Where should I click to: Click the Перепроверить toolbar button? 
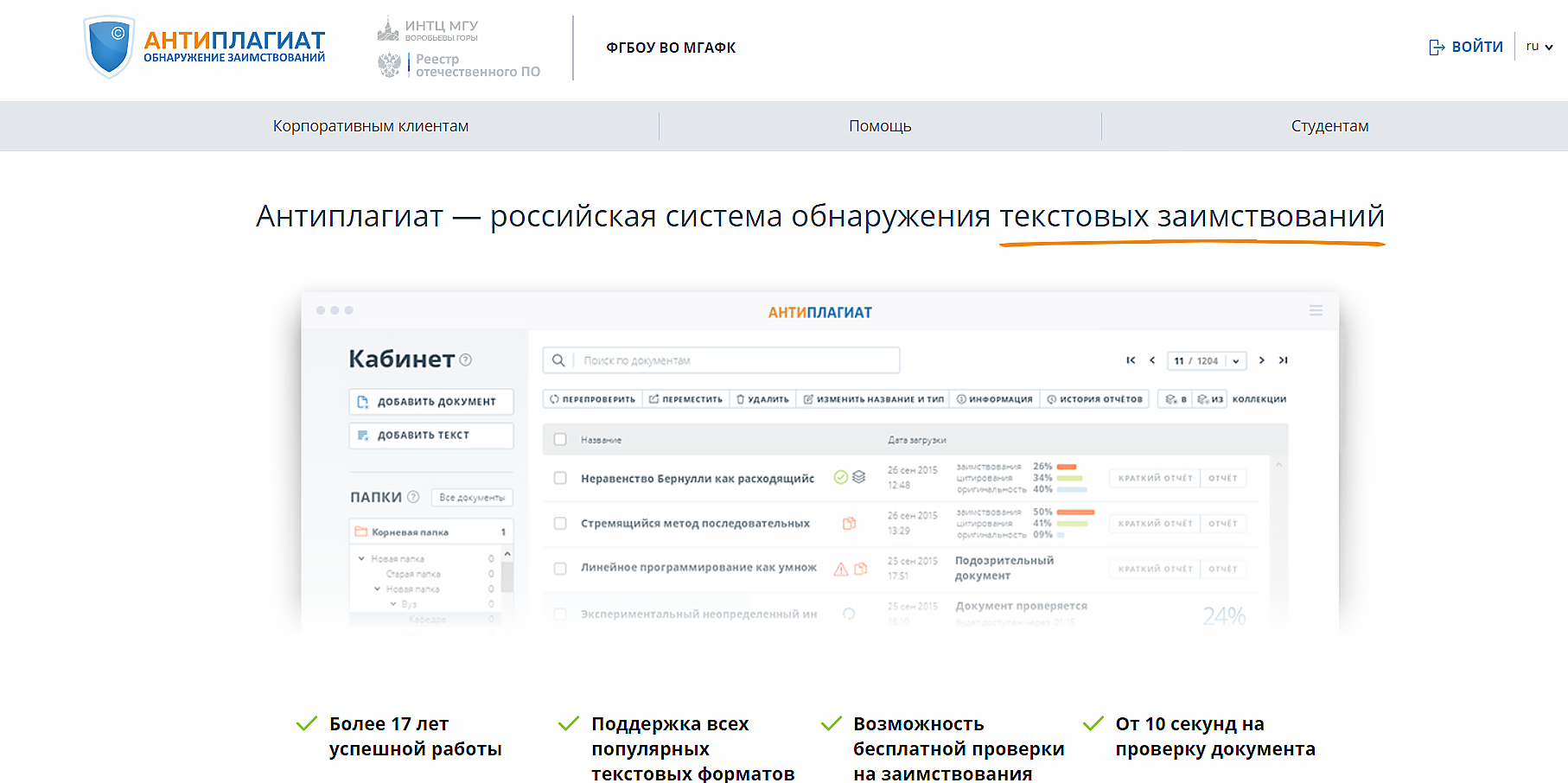[x=592, y=399]
